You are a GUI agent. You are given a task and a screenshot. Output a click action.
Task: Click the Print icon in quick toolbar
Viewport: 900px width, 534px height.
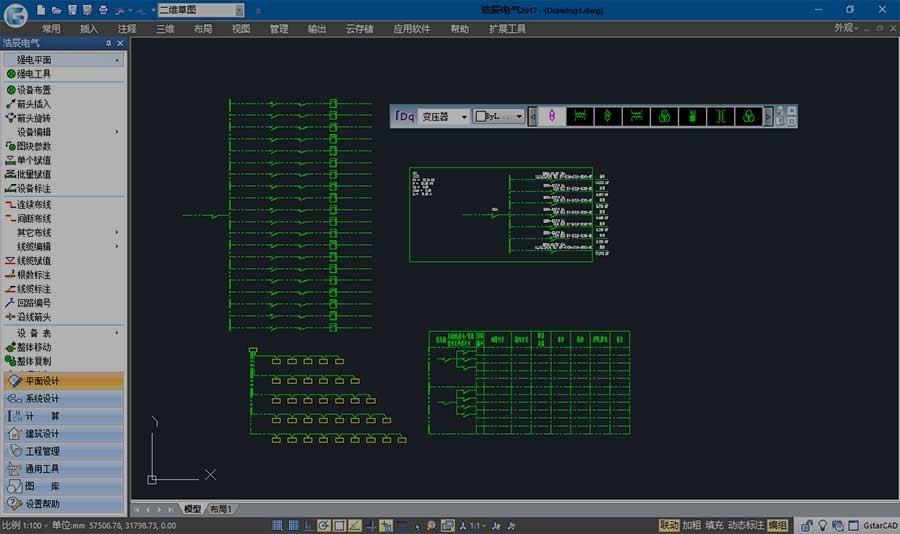(103, 10)
